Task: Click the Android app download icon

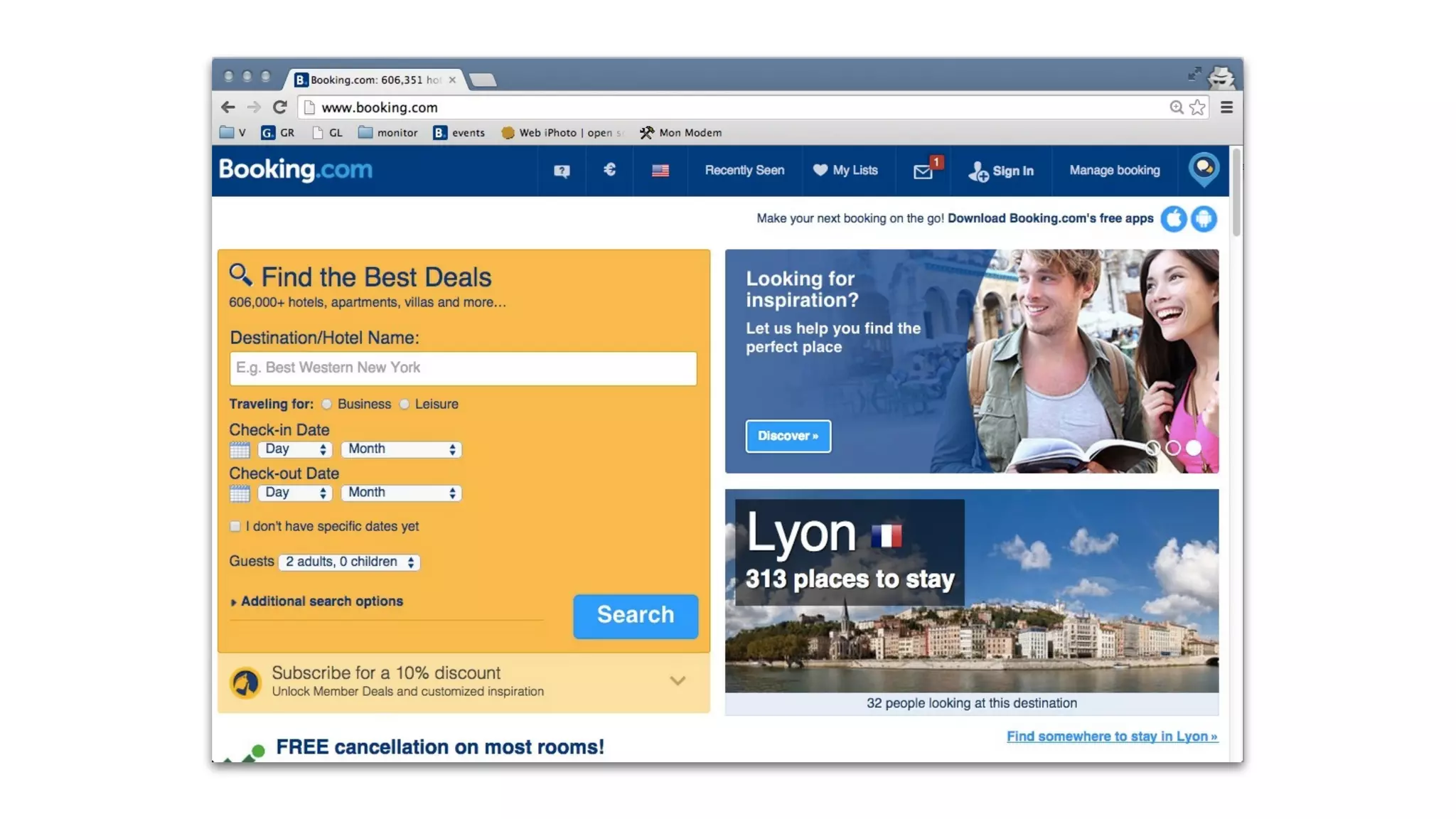Action: (1204, 219)
